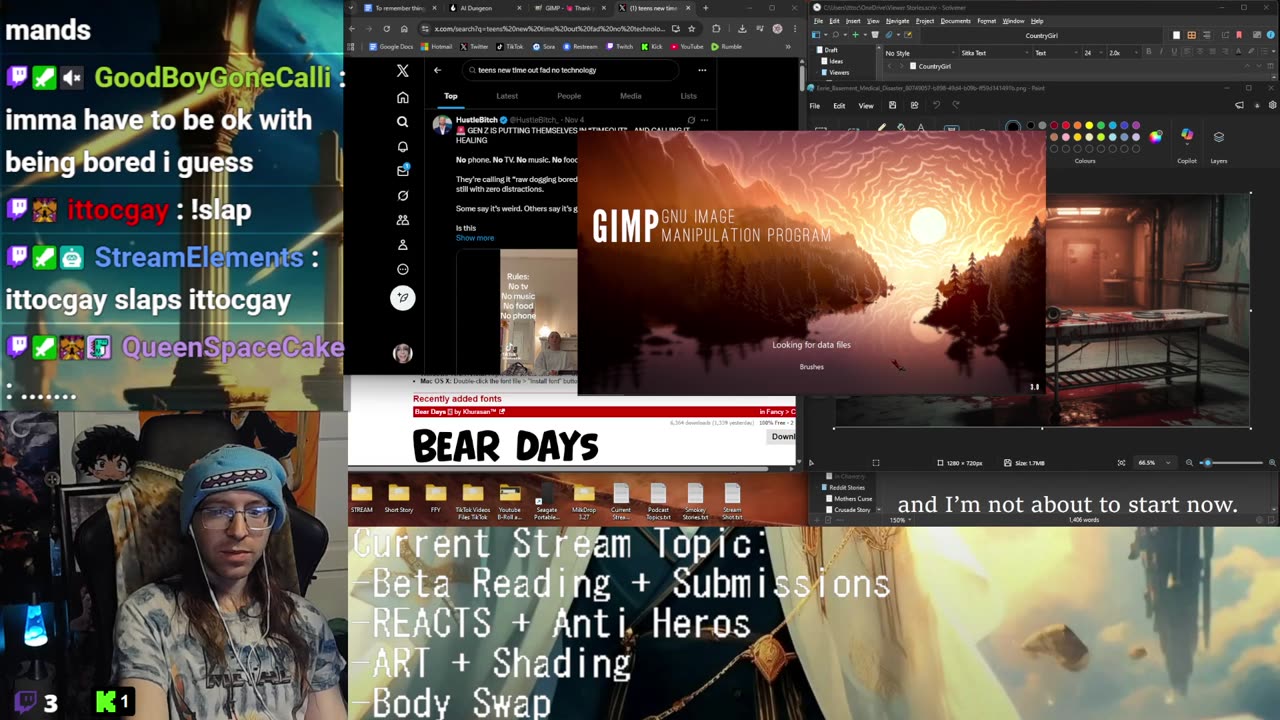Open Scrivener inspector blue info icon
Image resolution: width=1280 pixels, height=720 pixels.
pos(1270,35)
